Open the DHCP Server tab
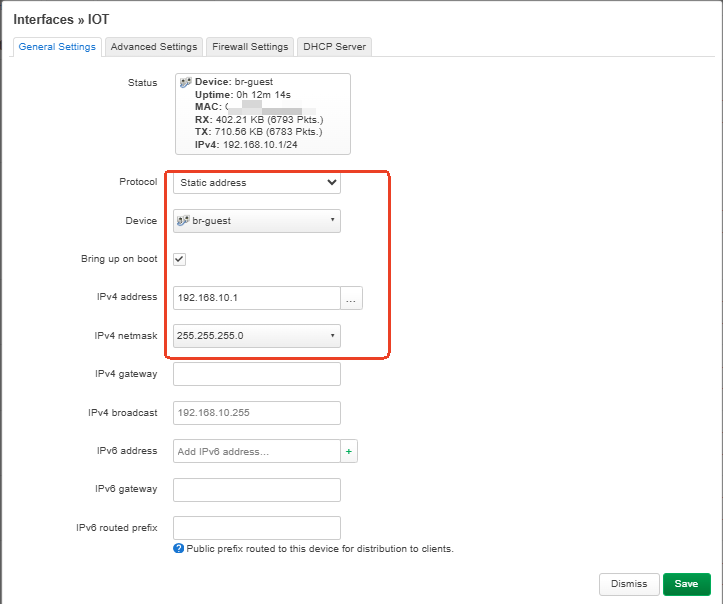Screen dimensions: 723x604 (334, 47)
